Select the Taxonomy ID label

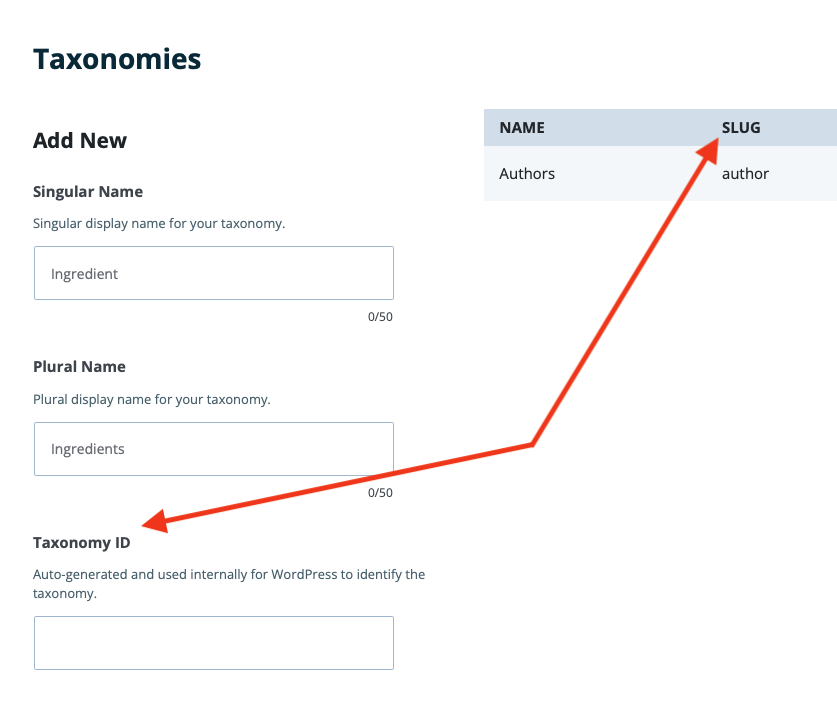tap(82, 542)
